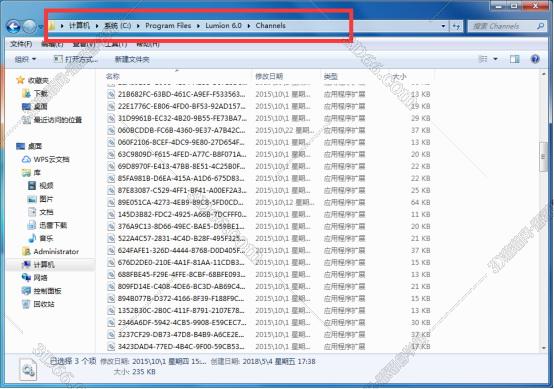Click the Forward navigation arrow button

point(30,26)
